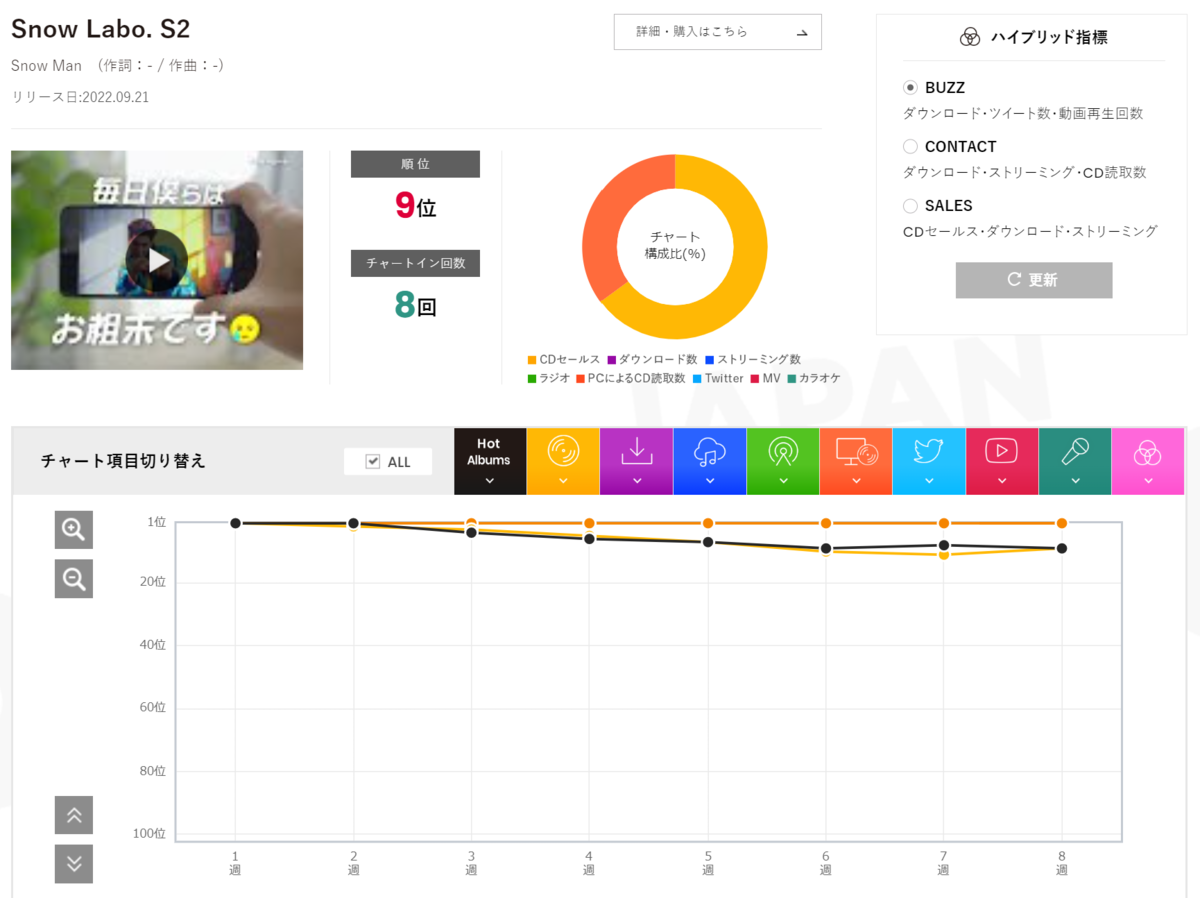This screenshot has width=1200, height=898.
Task: Toggle the red MV video icon
Action: click(1002, 461)
